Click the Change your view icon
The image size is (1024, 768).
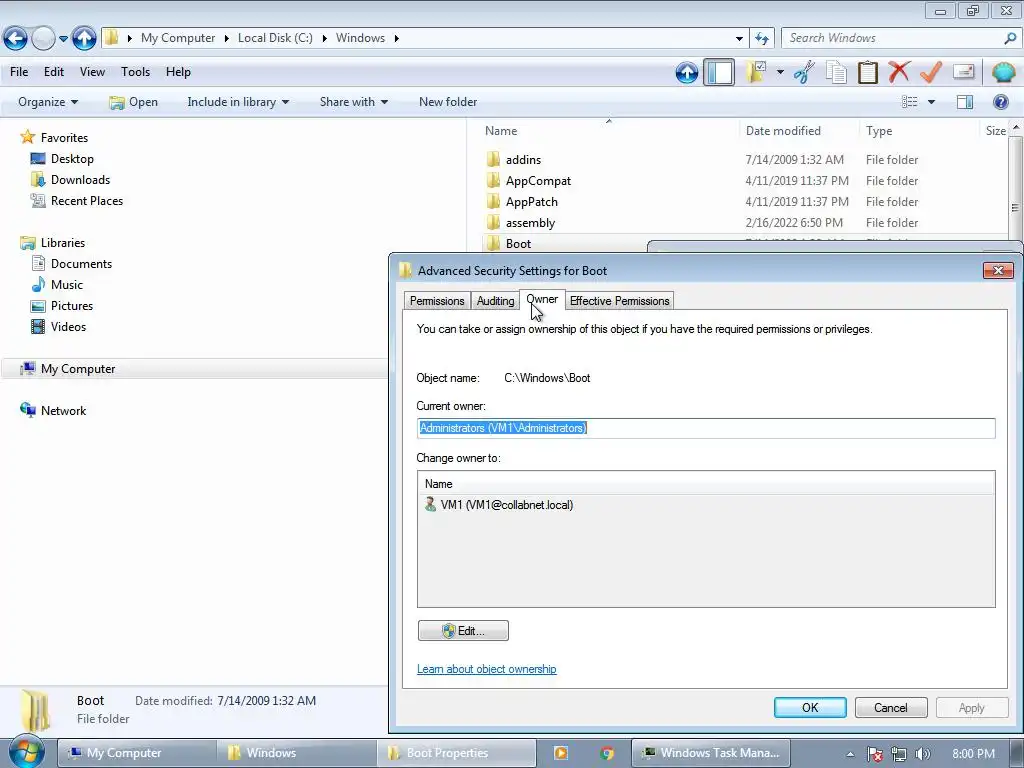[x=909, y=102]
